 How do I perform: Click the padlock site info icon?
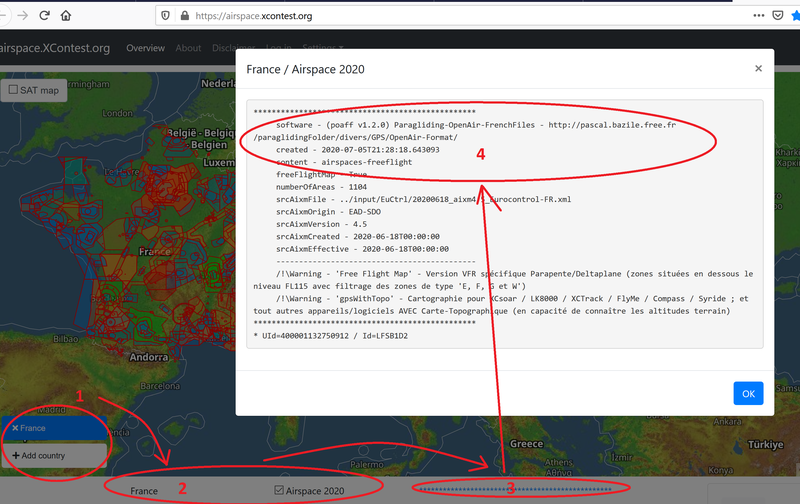[185, 16]
